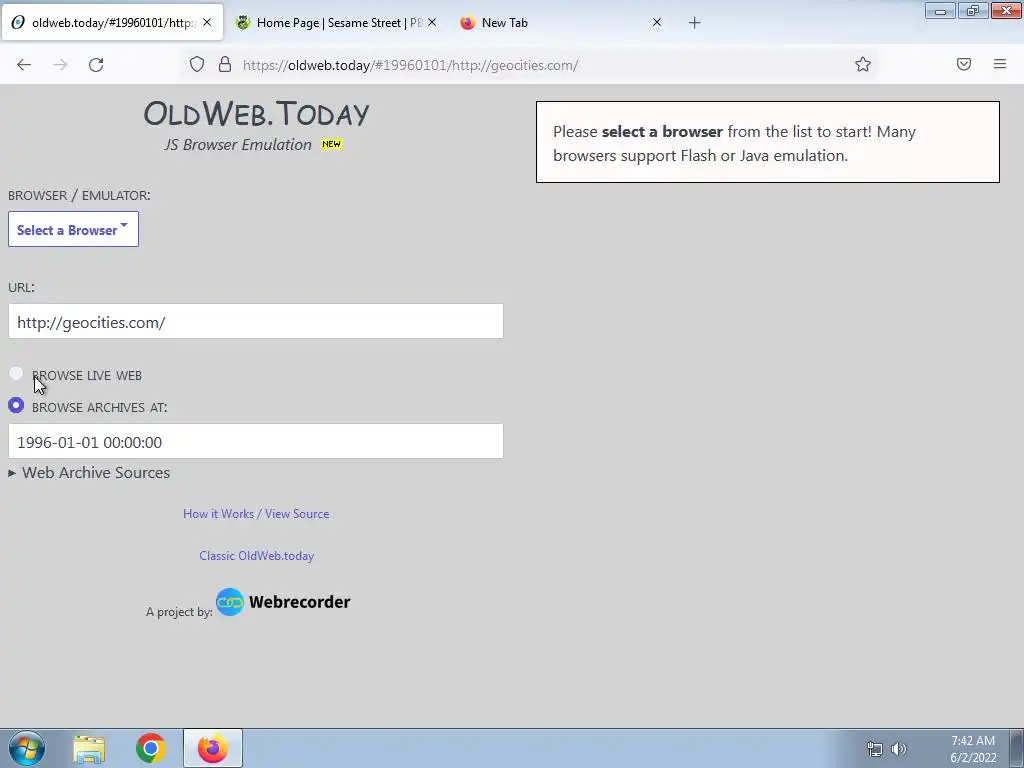Click the OldWeb.Today title heading
1024x768 pixels.
[256, 114]
